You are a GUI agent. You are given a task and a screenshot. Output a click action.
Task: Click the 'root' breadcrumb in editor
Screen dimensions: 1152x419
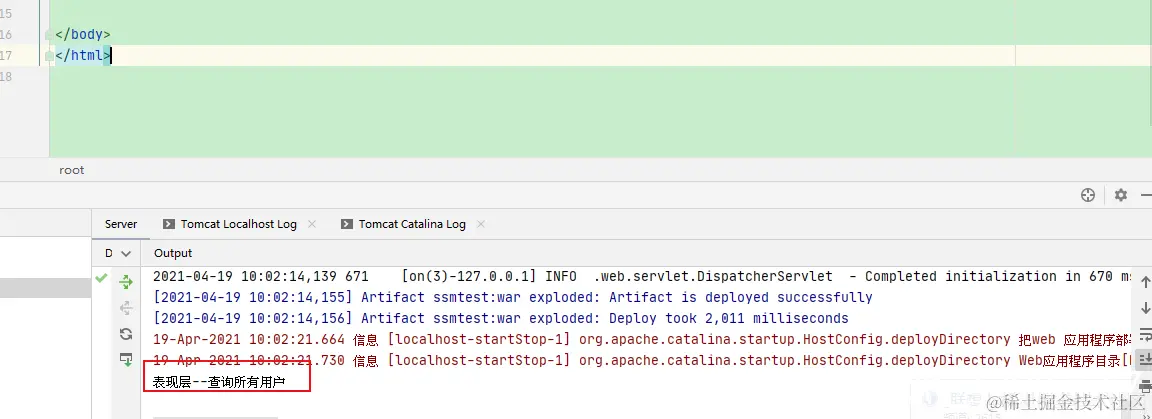click(72, 170)
